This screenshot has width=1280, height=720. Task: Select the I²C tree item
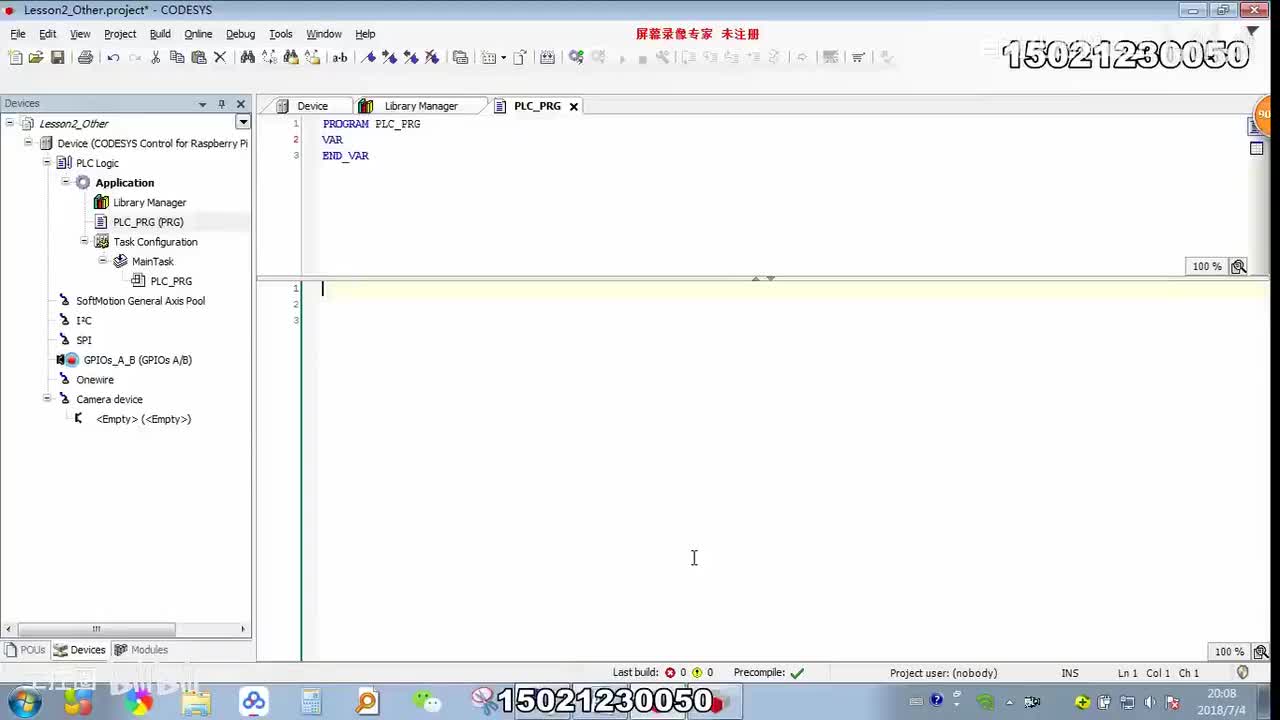click(83, 320)
